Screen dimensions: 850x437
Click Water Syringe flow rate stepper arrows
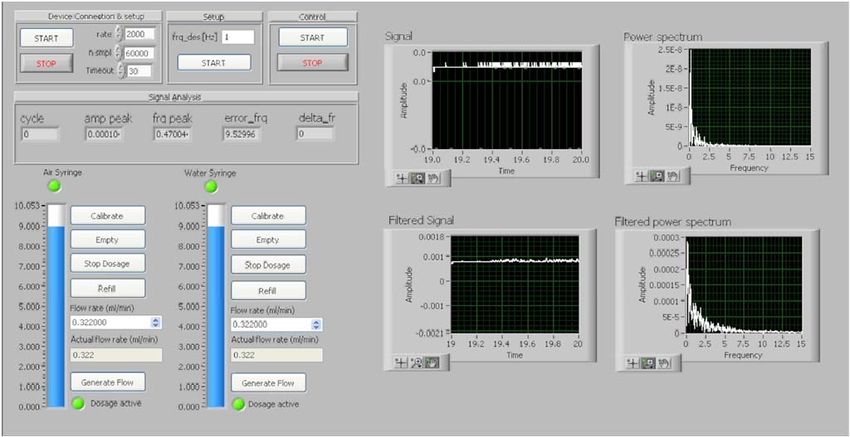pos(317,325)
